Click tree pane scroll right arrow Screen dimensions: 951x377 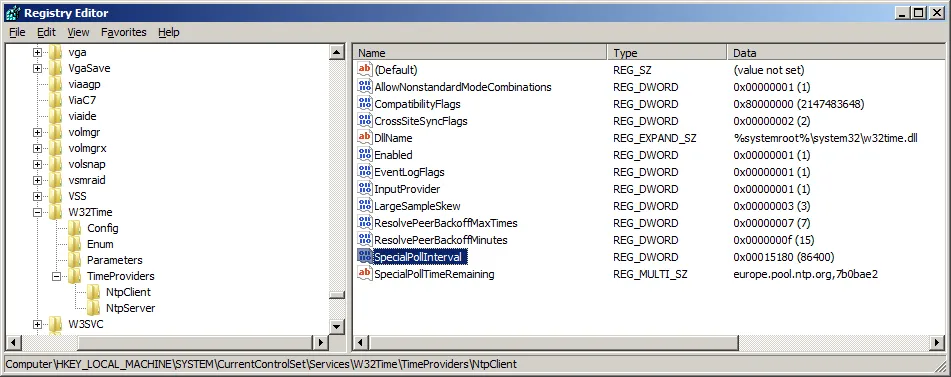321,342
